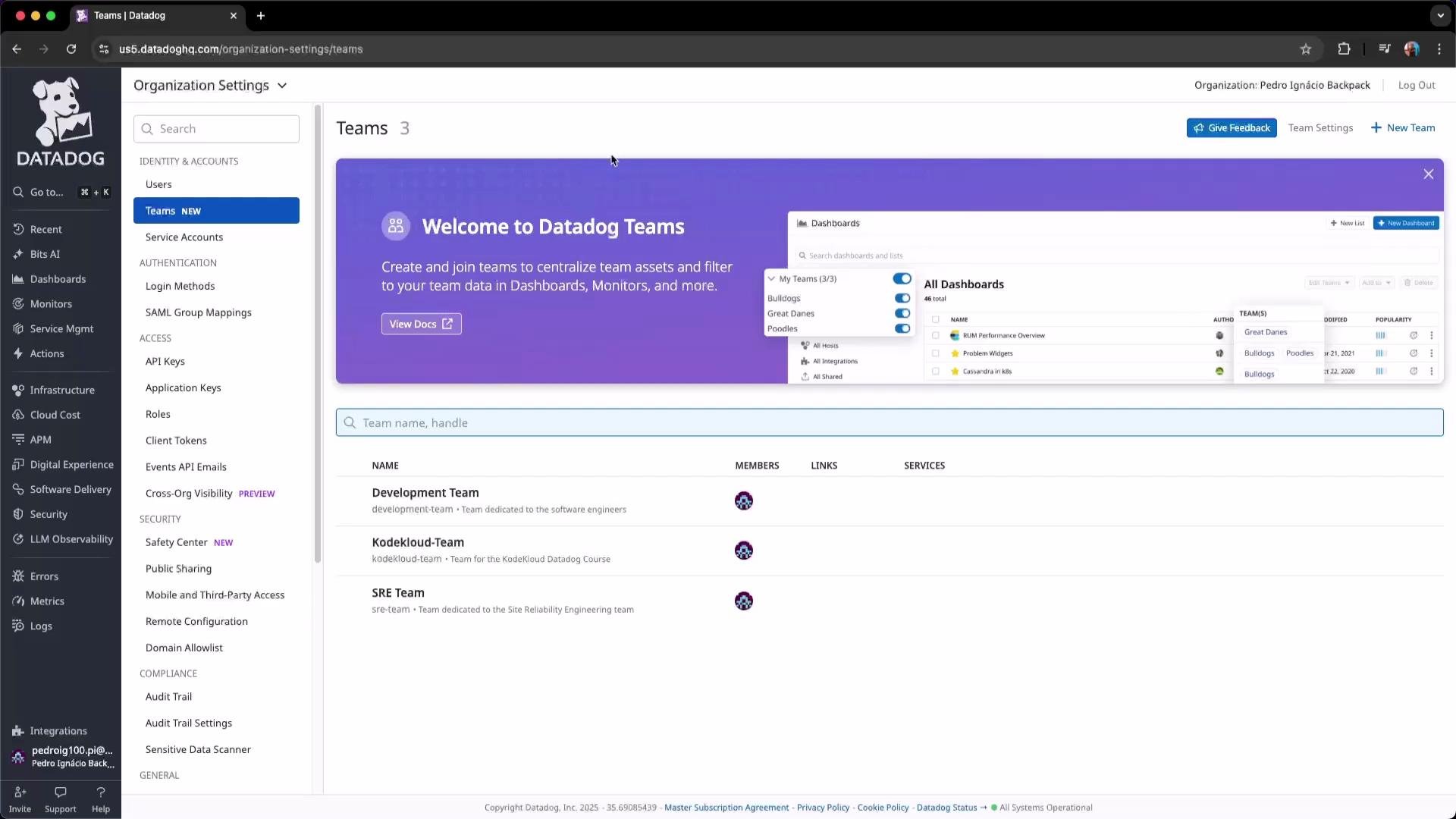This screenshot has width=1456, height=819.
Task: Open Team Settings
Action: [1320, 128]
